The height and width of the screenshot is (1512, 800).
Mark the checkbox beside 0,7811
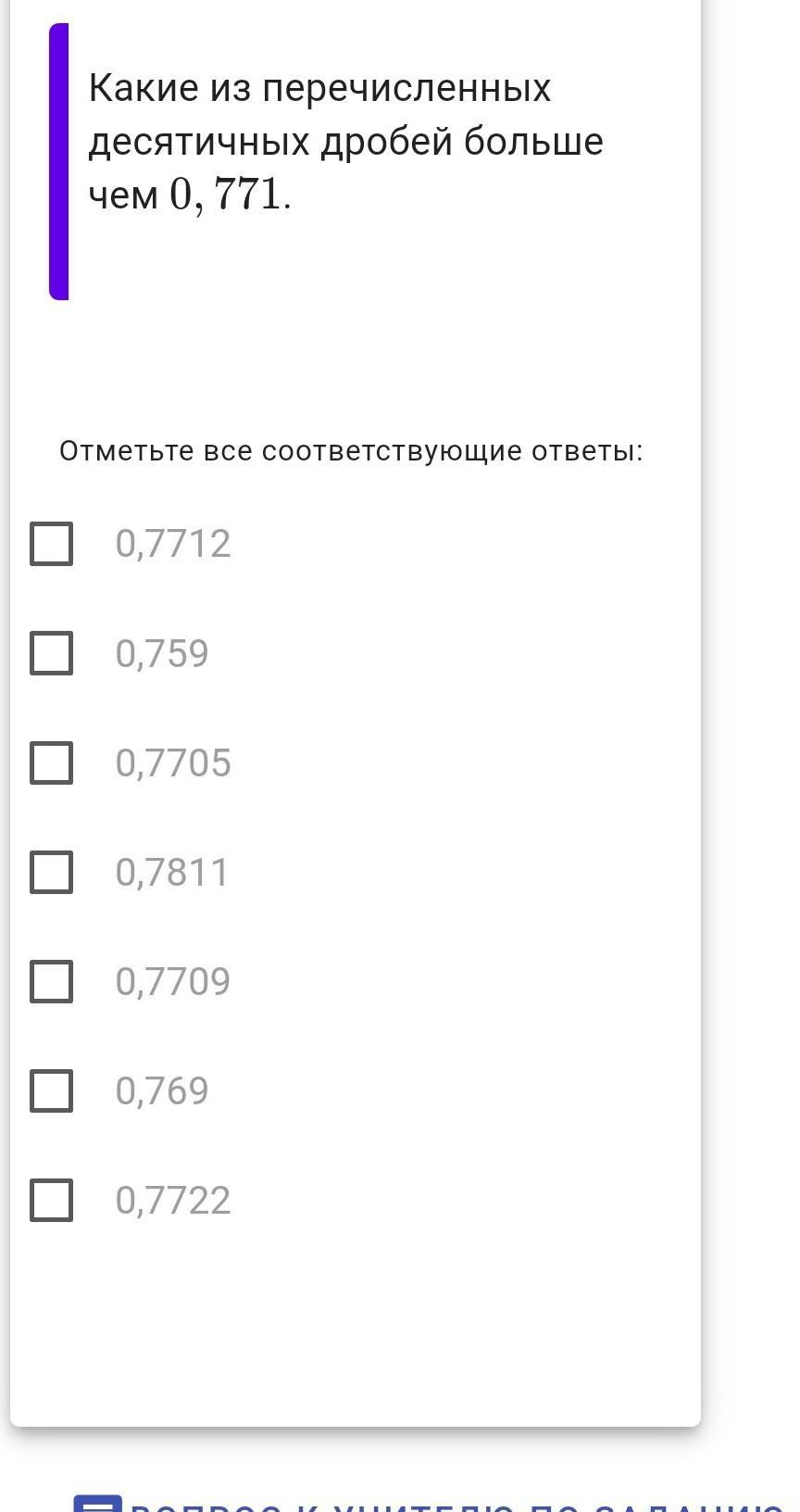coord(52,872)
